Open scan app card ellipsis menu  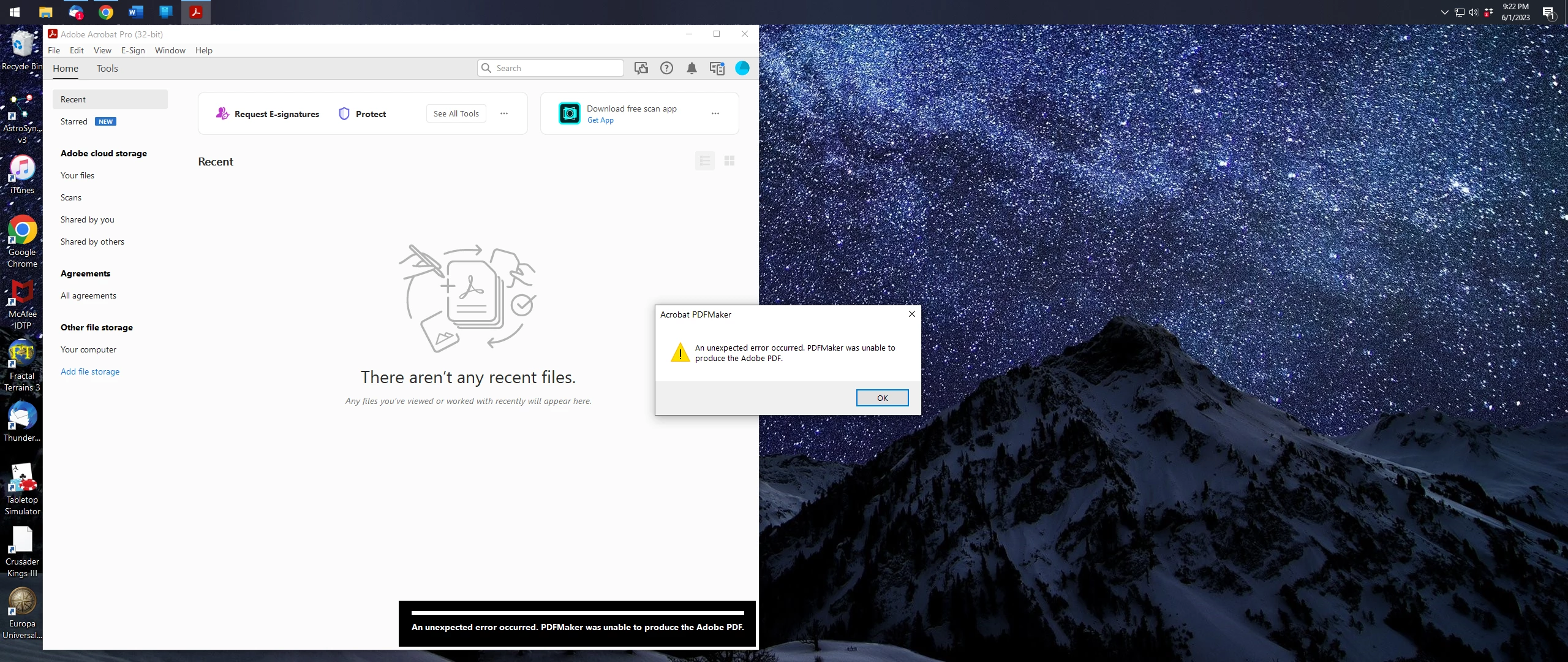click(x=715, y=113)
